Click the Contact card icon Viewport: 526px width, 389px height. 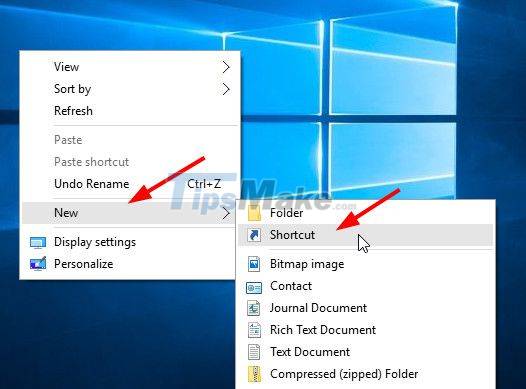tap(254, 287)
